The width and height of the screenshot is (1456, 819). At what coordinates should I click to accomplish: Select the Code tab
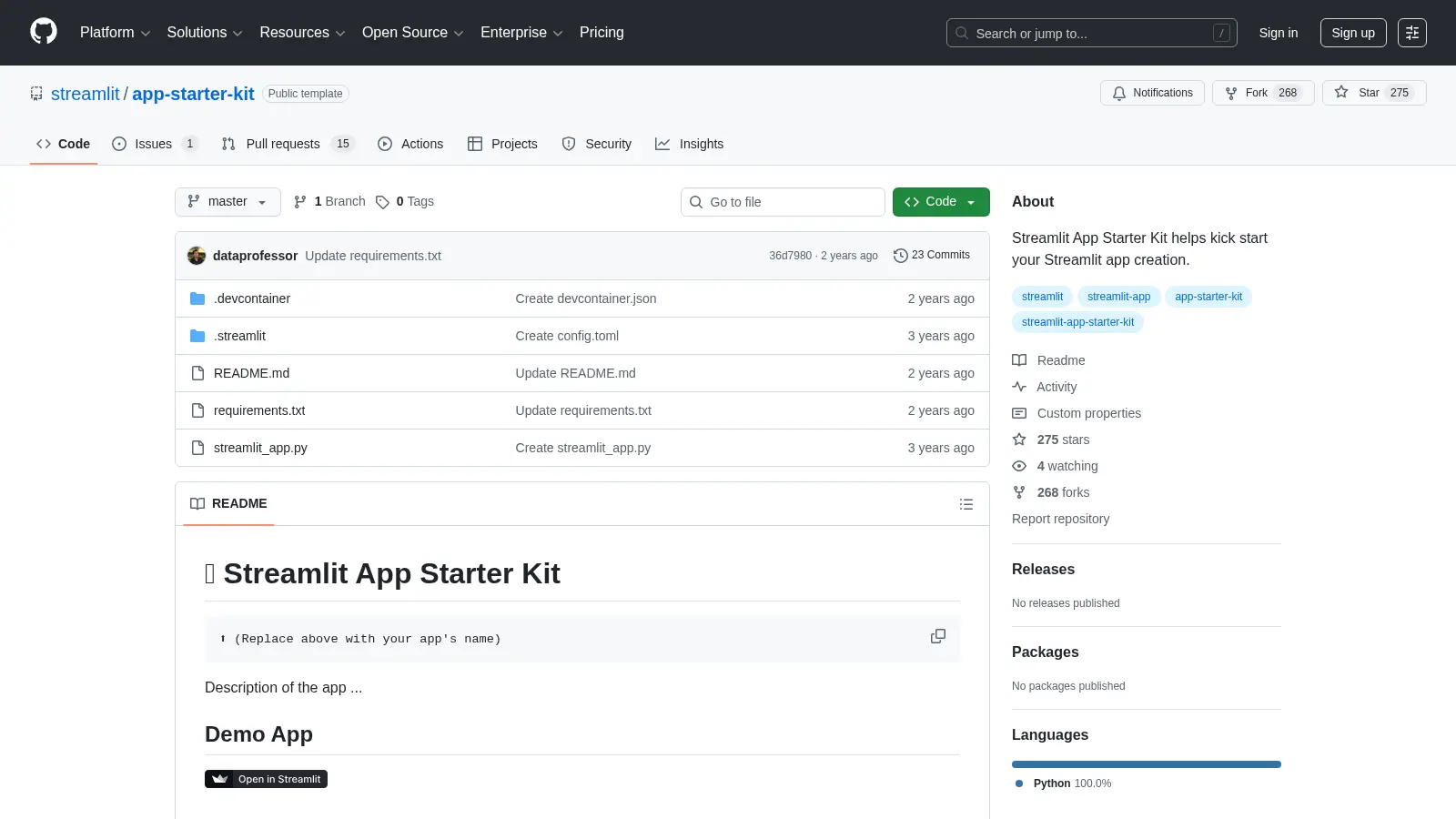[x=64, y=144]
